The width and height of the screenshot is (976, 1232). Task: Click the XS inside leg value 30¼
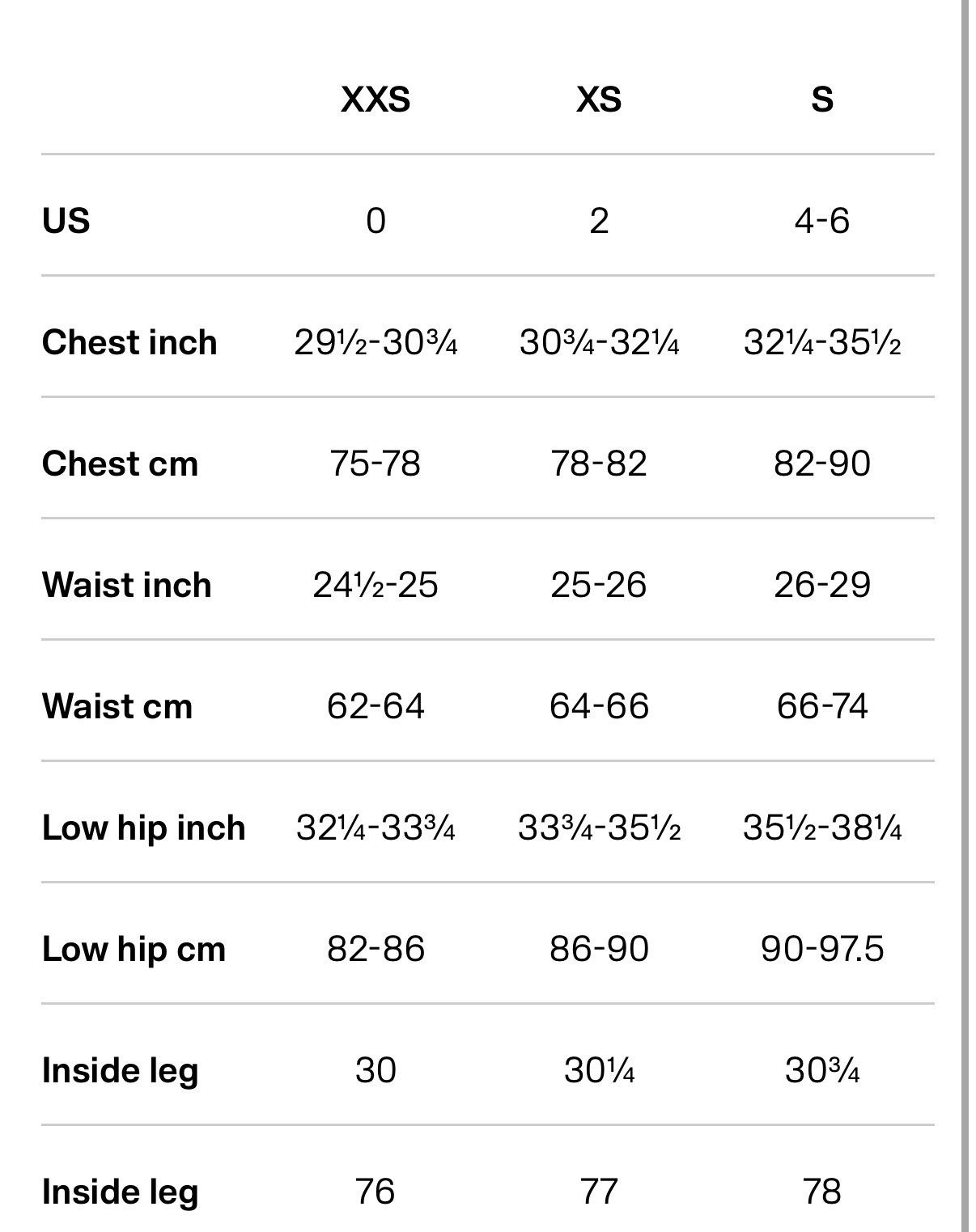[599, 1070]
